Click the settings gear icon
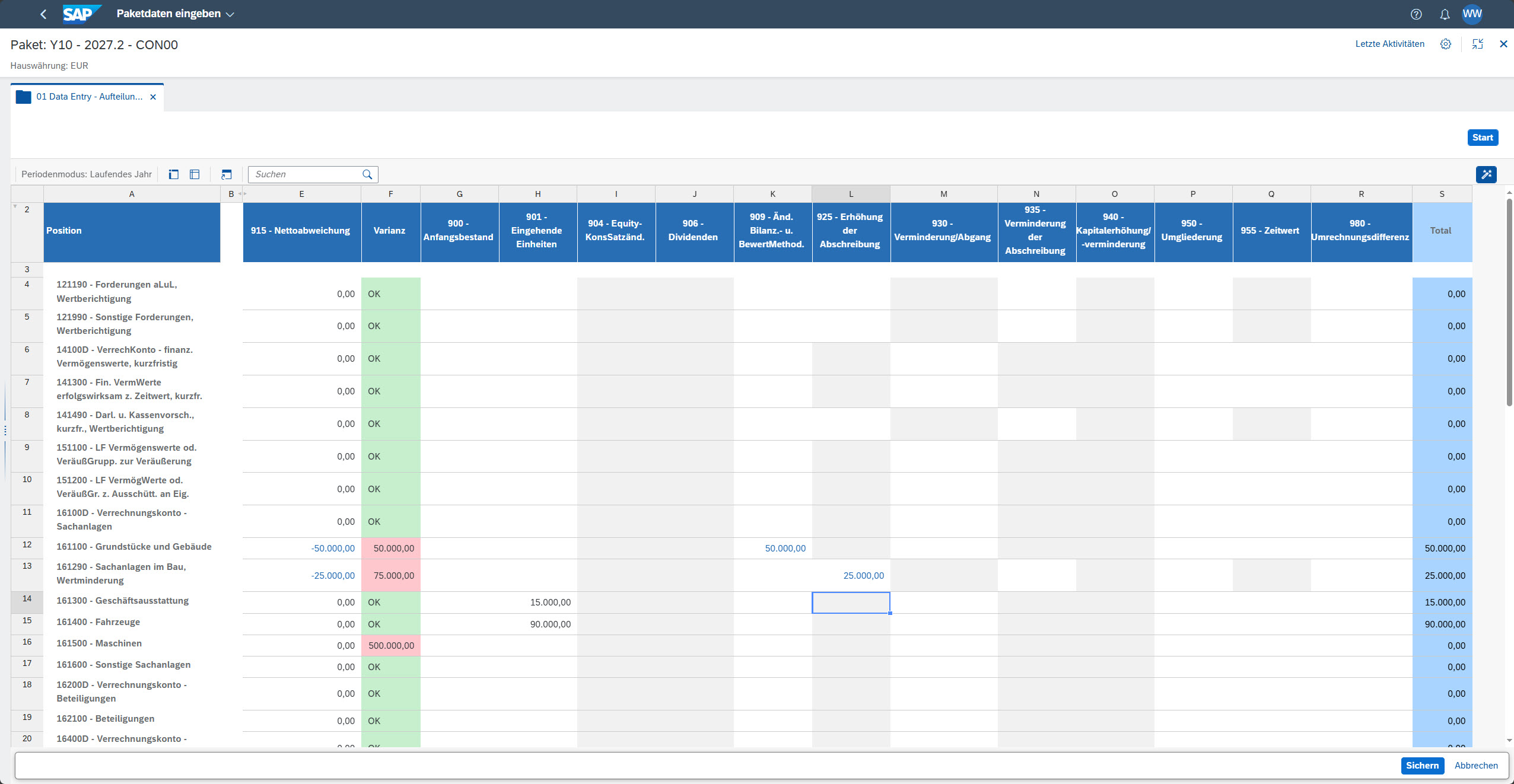Screen dimensions: 1514x784 1446,44
